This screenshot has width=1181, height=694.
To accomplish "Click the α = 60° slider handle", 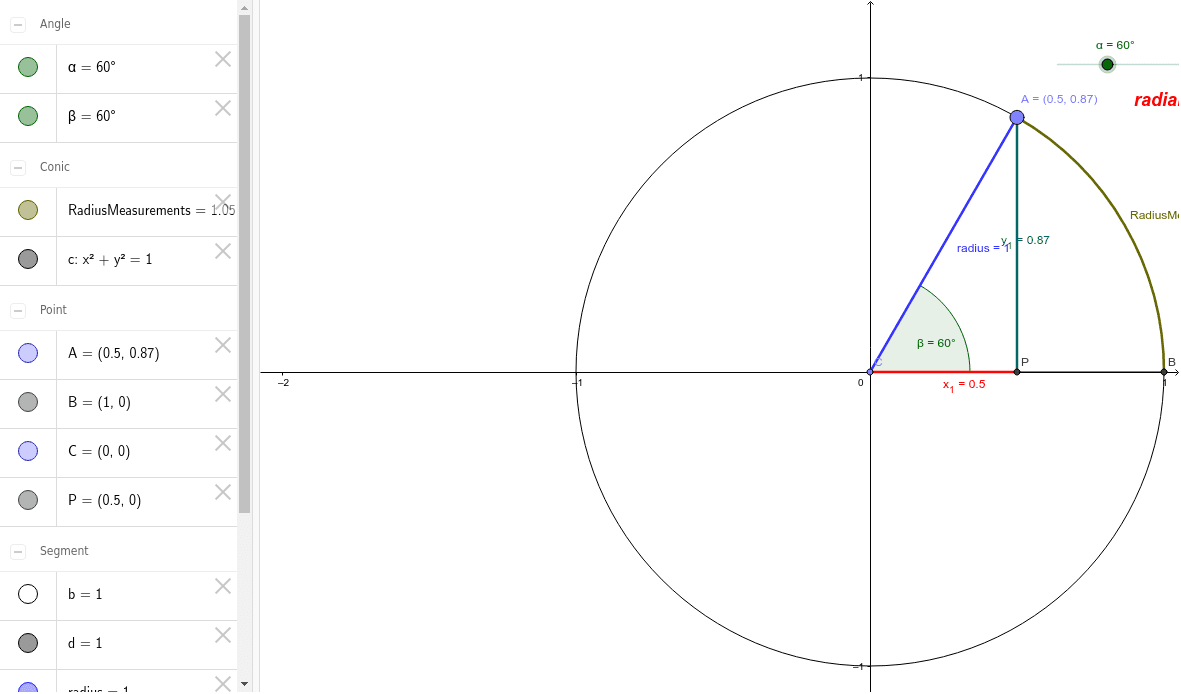I will (x=1107, y=64).
